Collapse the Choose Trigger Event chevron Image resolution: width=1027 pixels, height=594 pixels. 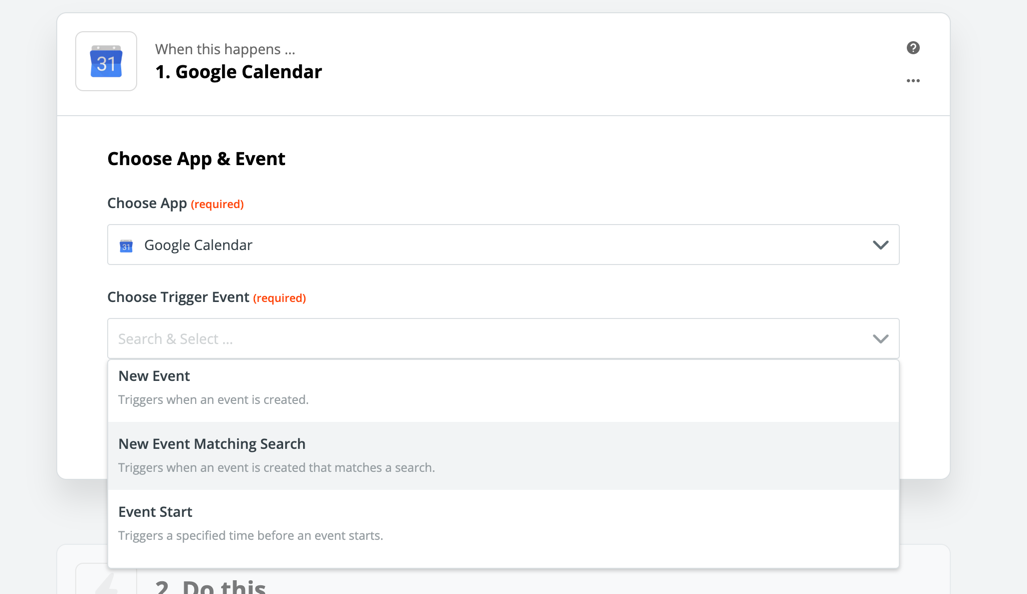pos(880,339)
